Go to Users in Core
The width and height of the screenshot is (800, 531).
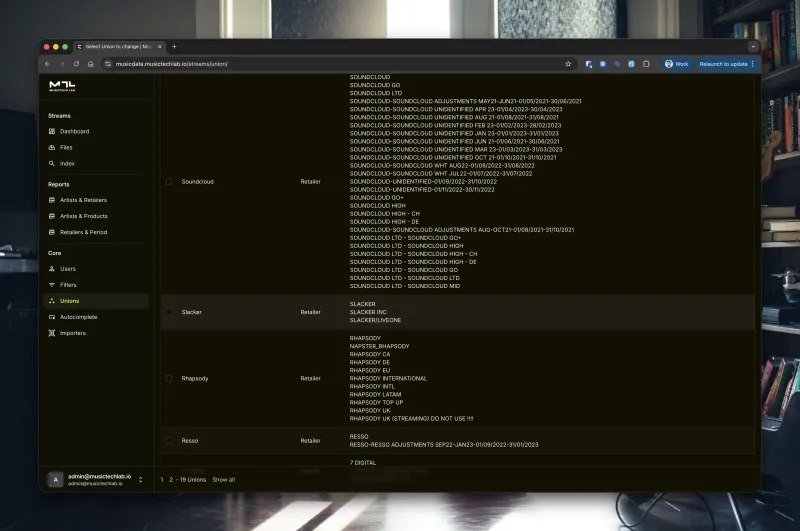(x=67, y=269)
